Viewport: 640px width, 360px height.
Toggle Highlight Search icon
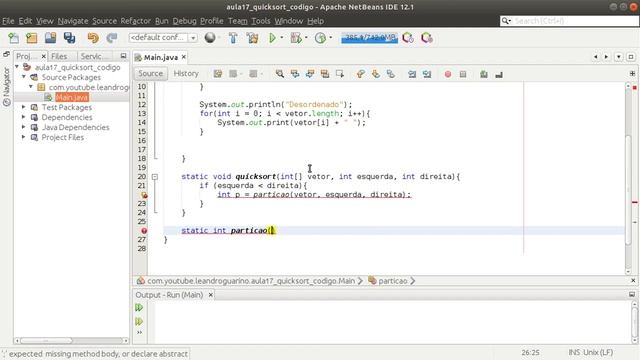[325, 74]
